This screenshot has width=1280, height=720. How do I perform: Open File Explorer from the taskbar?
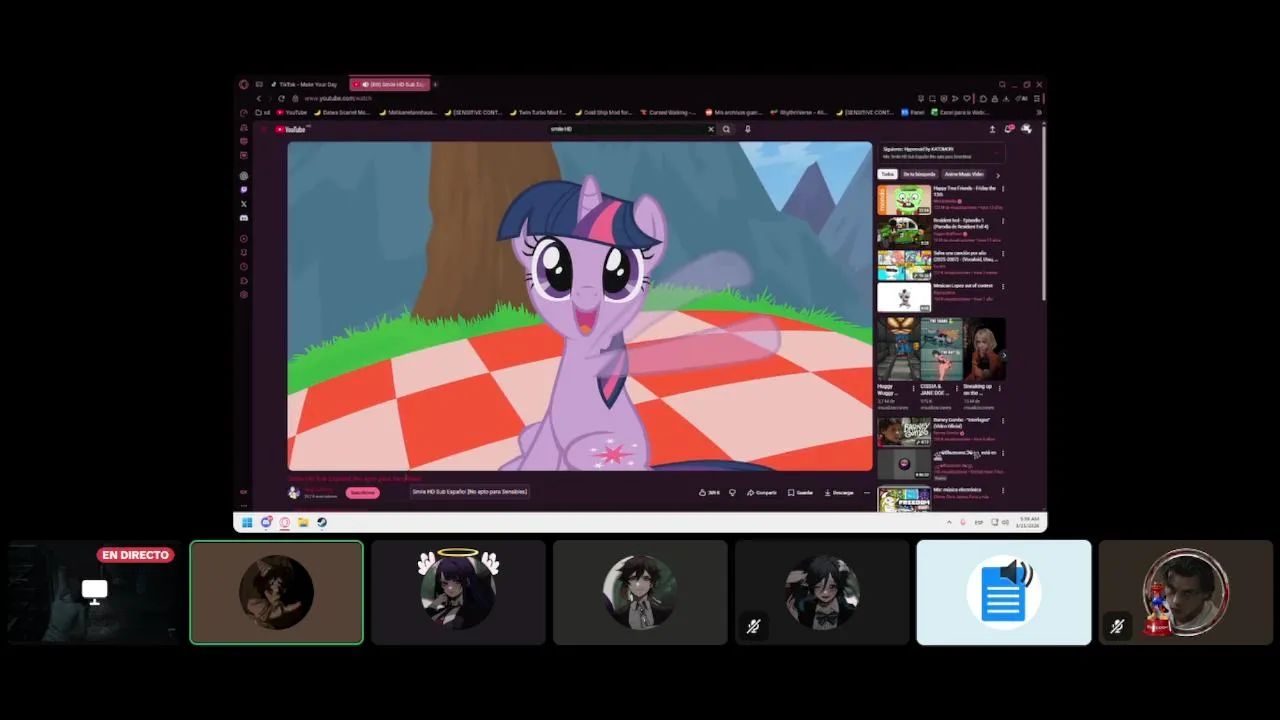click(303, 522)
